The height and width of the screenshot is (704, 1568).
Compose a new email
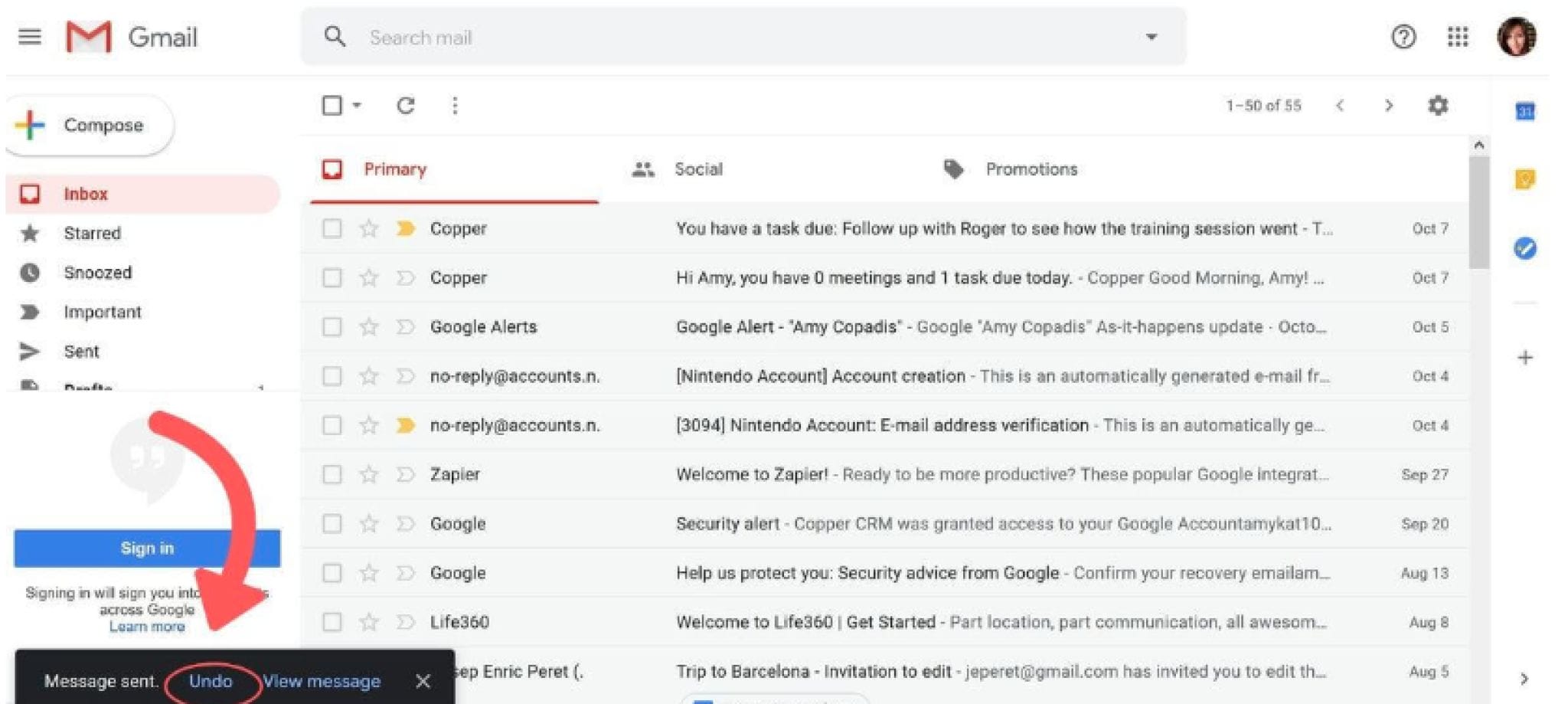coord(87,124)
